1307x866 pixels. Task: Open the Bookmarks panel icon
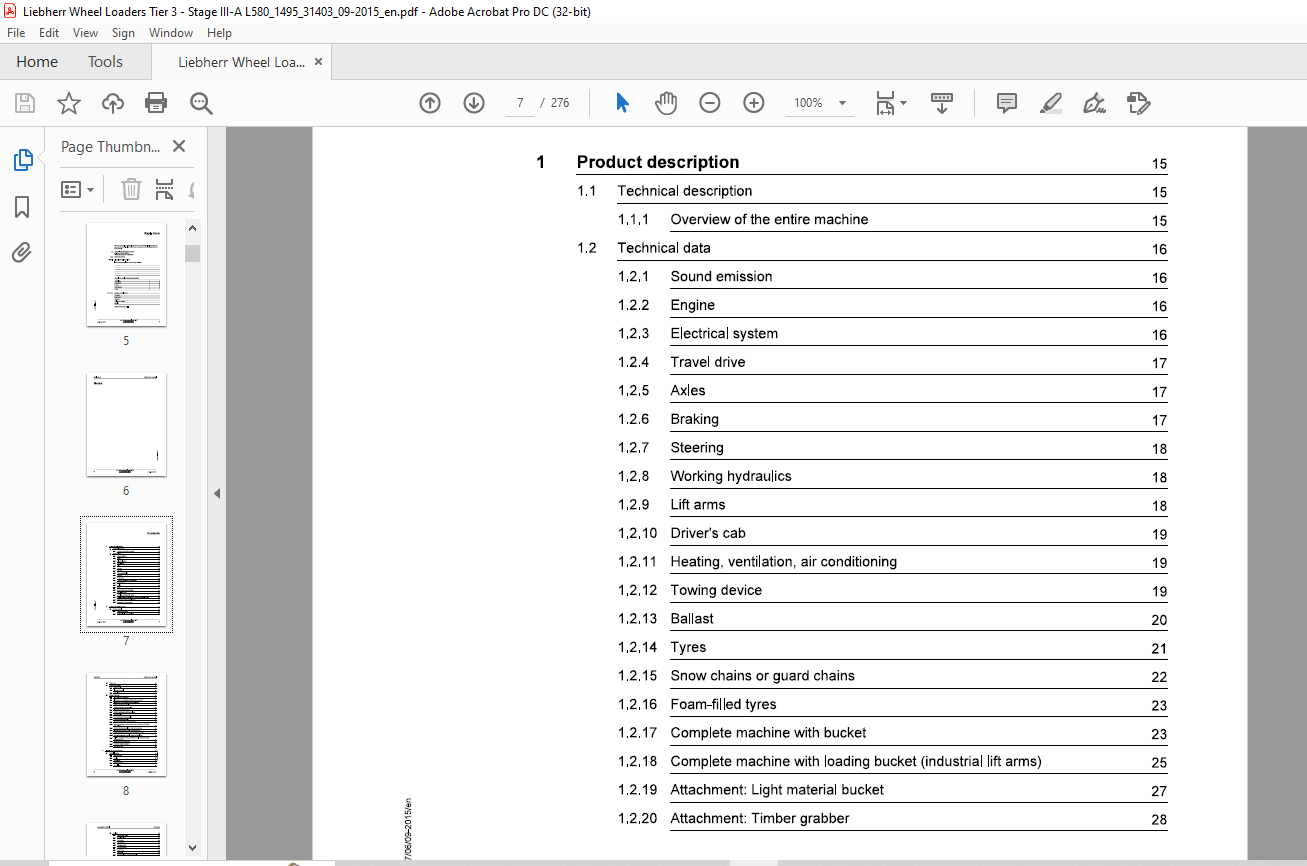click(x=22, y=207)
